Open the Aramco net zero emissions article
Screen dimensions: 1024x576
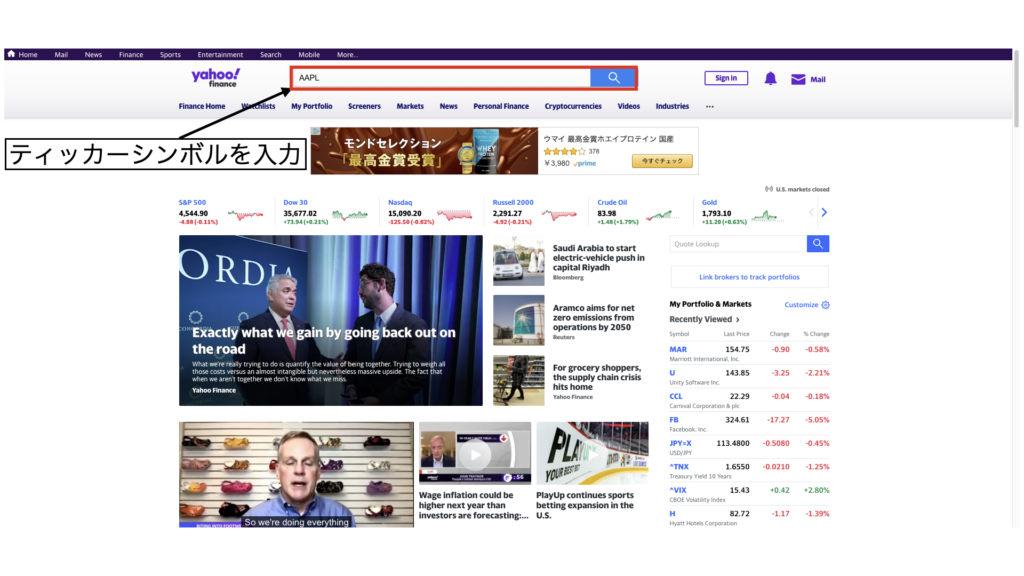(594, 317)
